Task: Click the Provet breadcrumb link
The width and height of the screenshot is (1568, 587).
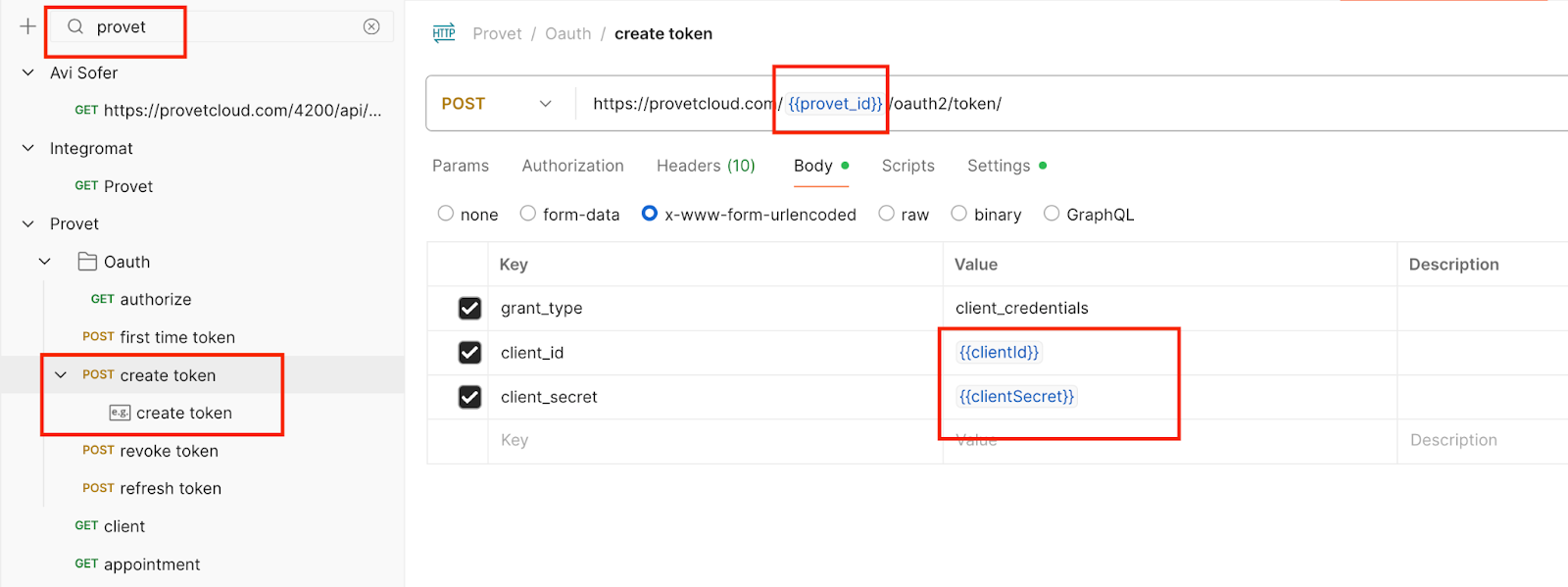Action: point(498,33)
